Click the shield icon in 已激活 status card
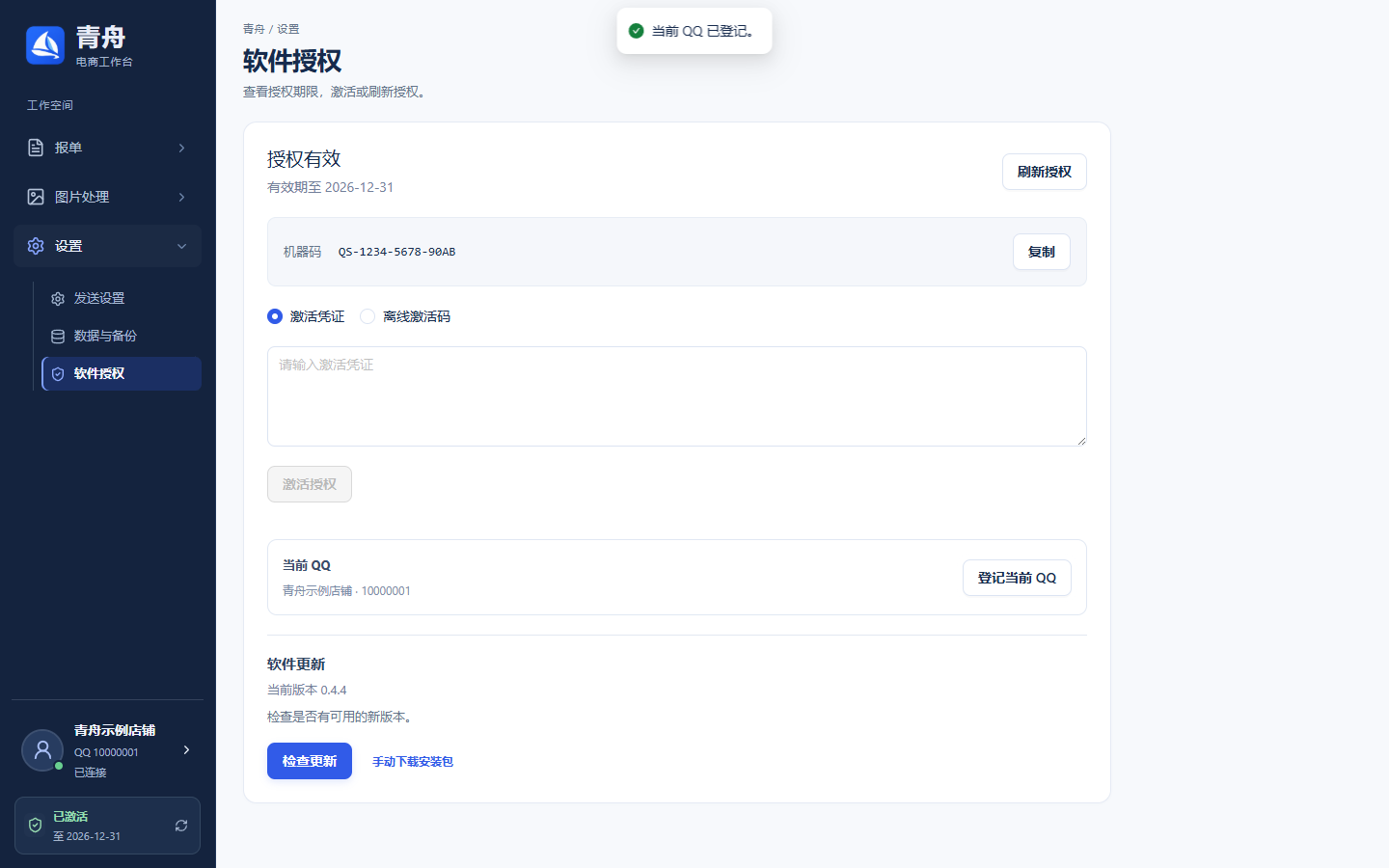Screen dimensions: 1389x868 click(36, 826)
